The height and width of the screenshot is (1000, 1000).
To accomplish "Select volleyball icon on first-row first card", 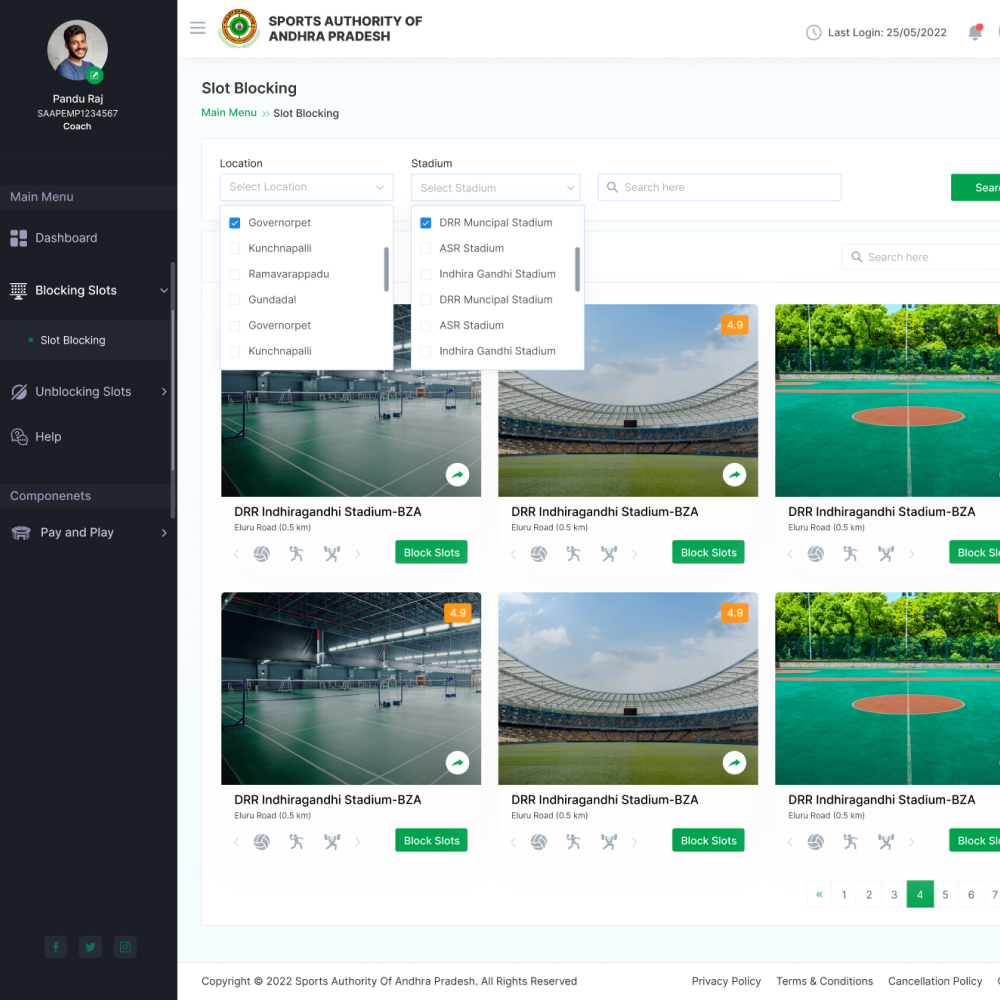I will (x=261, y=554).
